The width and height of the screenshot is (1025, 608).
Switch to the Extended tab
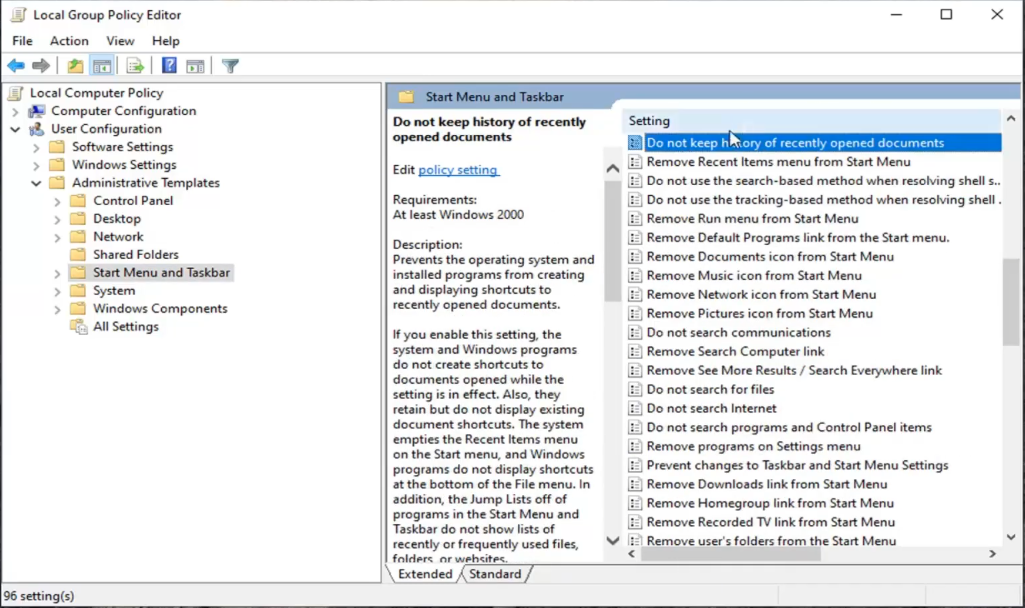coord(425,574)
